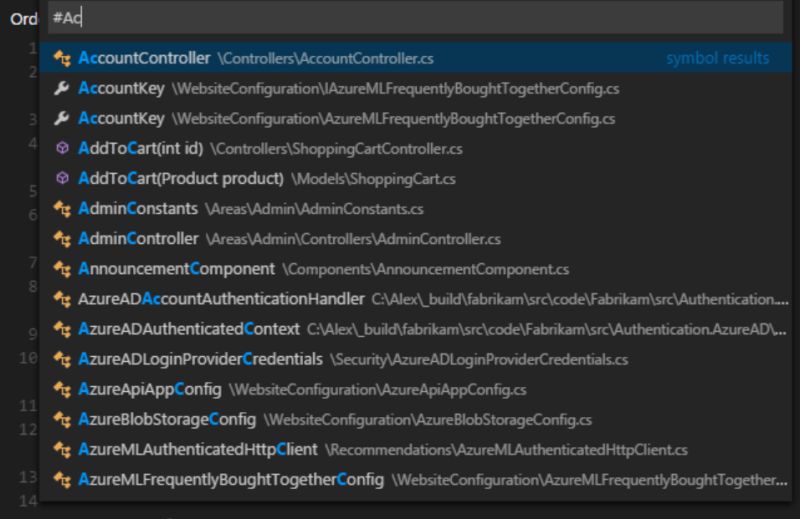Select the AzureApiAppConfig symbol

[x=415, y=389]
